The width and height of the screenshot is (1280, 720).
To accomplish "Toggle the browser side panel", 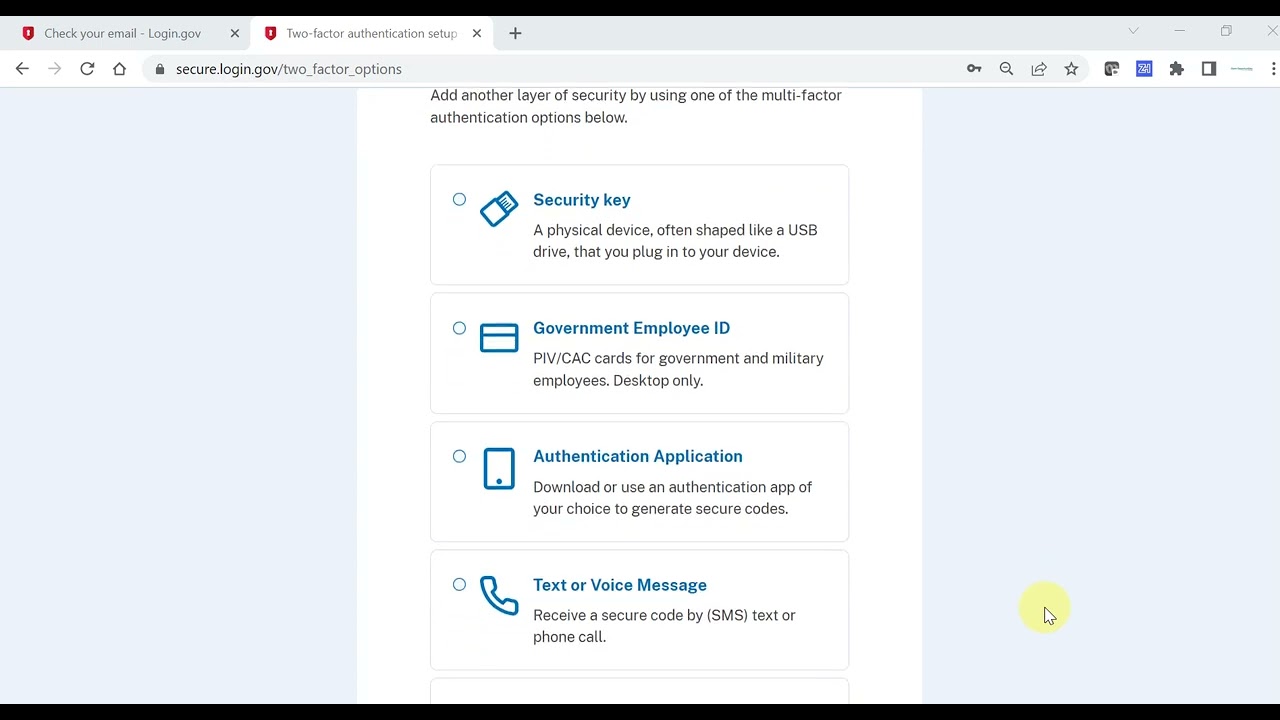I will coord(1209,69).
